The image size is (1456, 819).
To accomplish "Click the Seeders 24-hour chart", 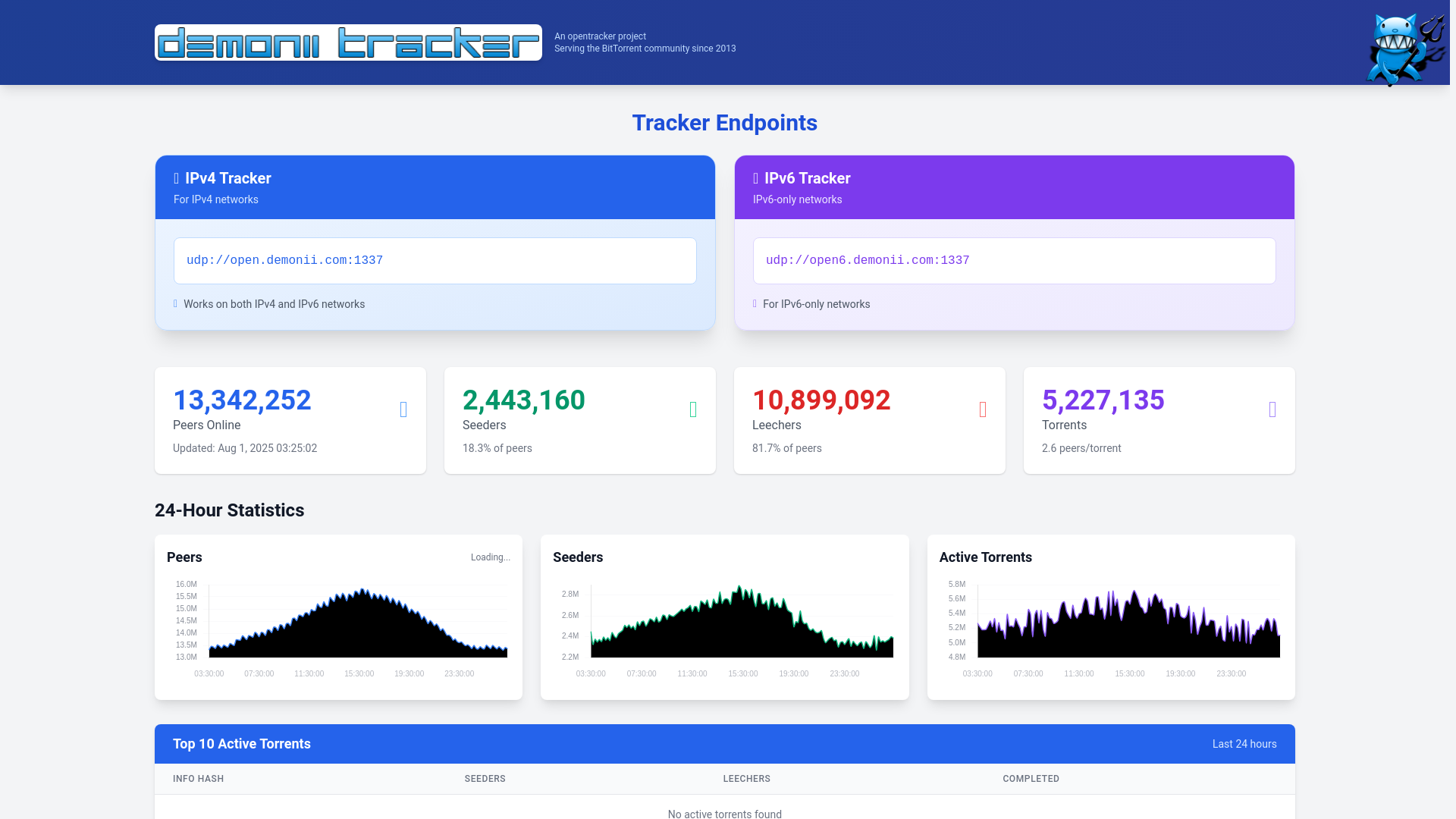I will tap(724, 629).
